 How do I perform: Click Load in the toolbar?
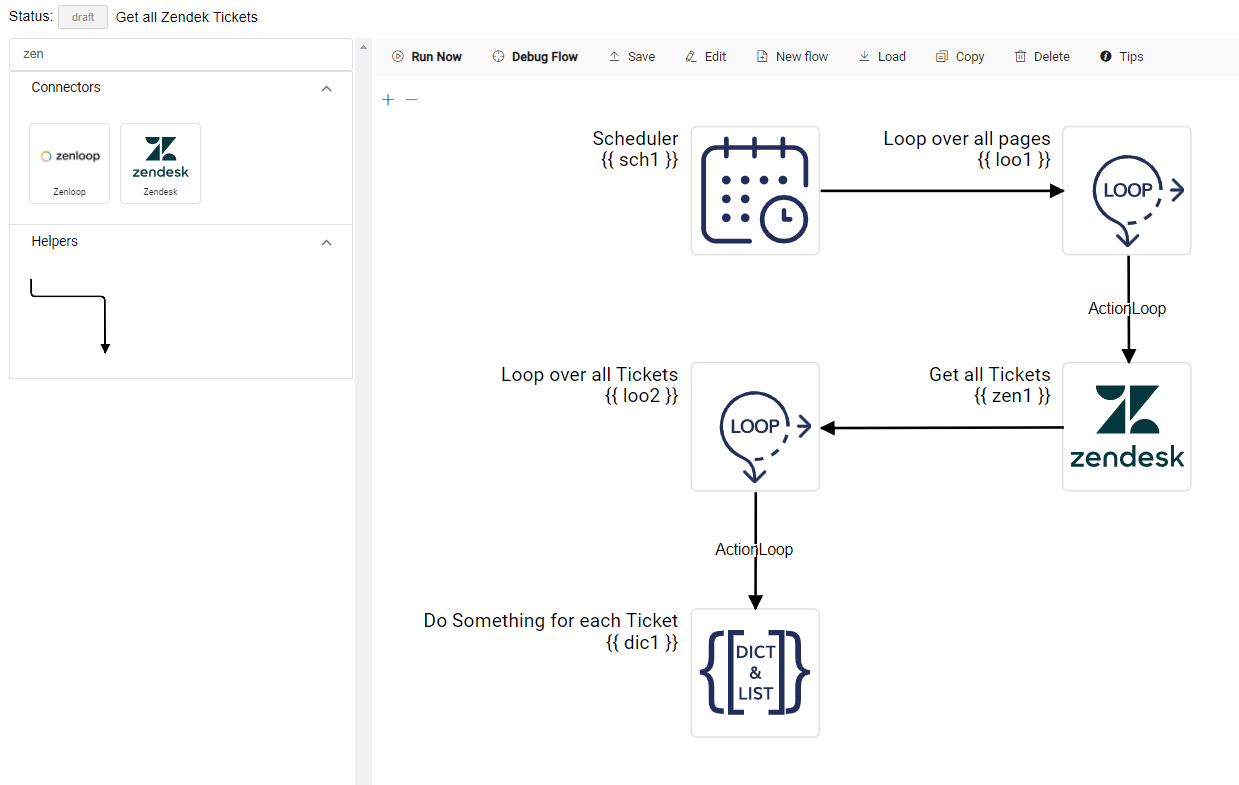pos(882,57)
